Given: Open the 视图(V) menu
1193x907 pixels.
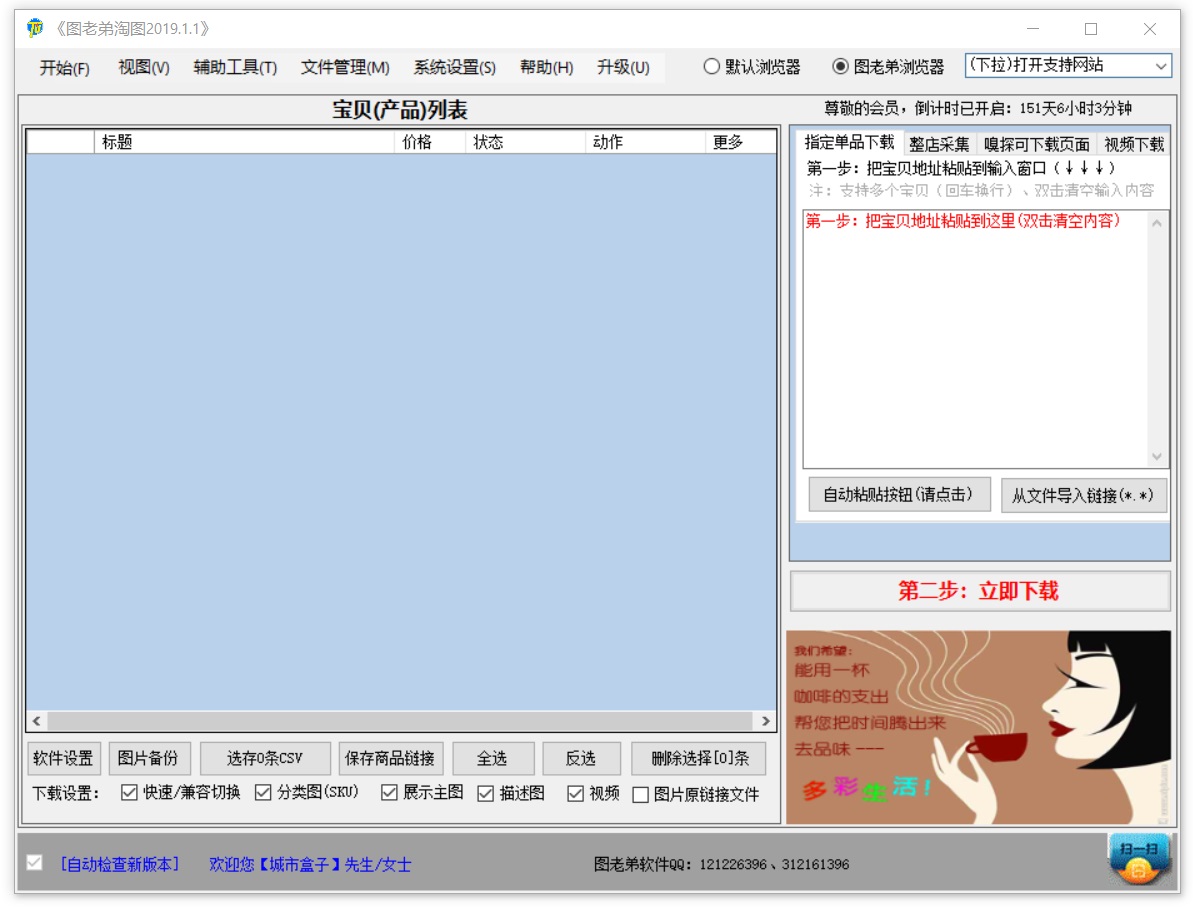Looking at the screenshot, I should [144, 68].
